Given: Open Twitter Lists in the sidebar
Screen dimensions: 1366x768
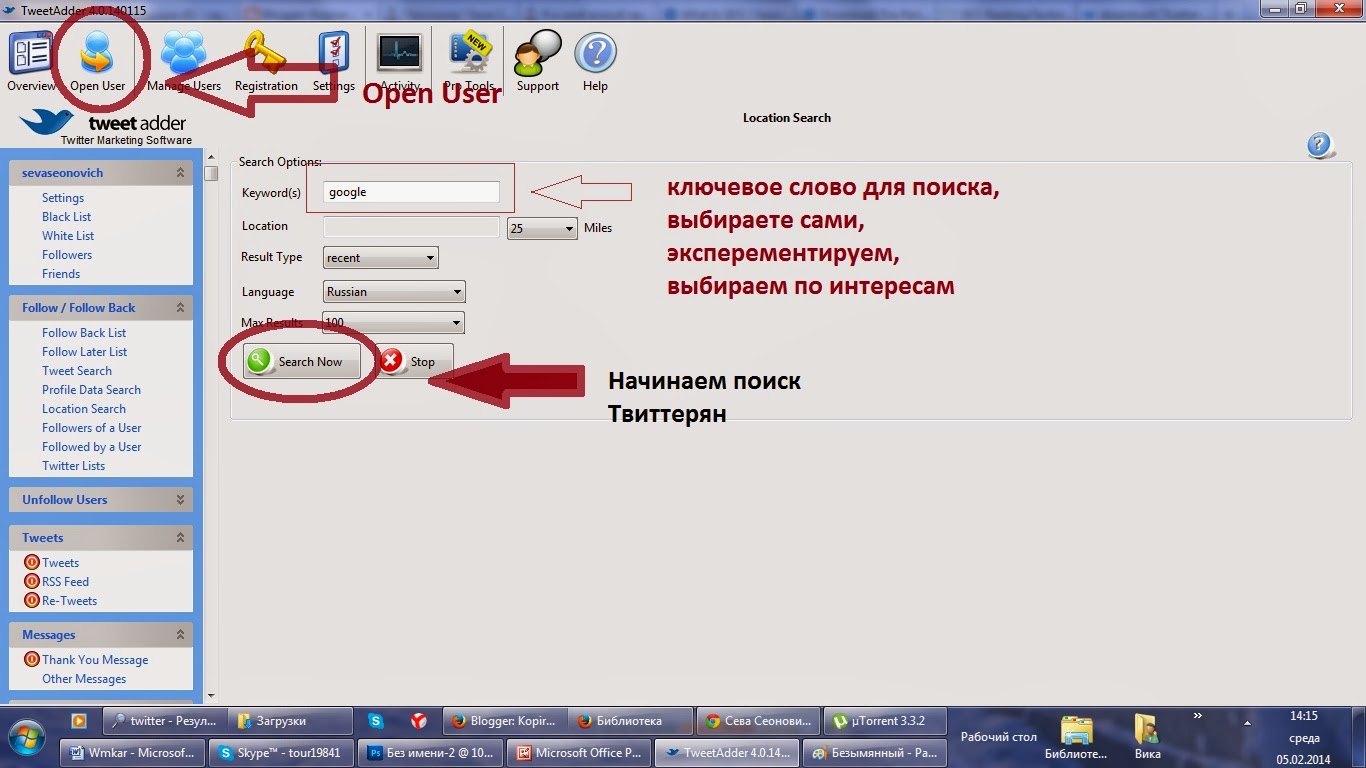Looking at the screenshot, I should click(73, 466).
